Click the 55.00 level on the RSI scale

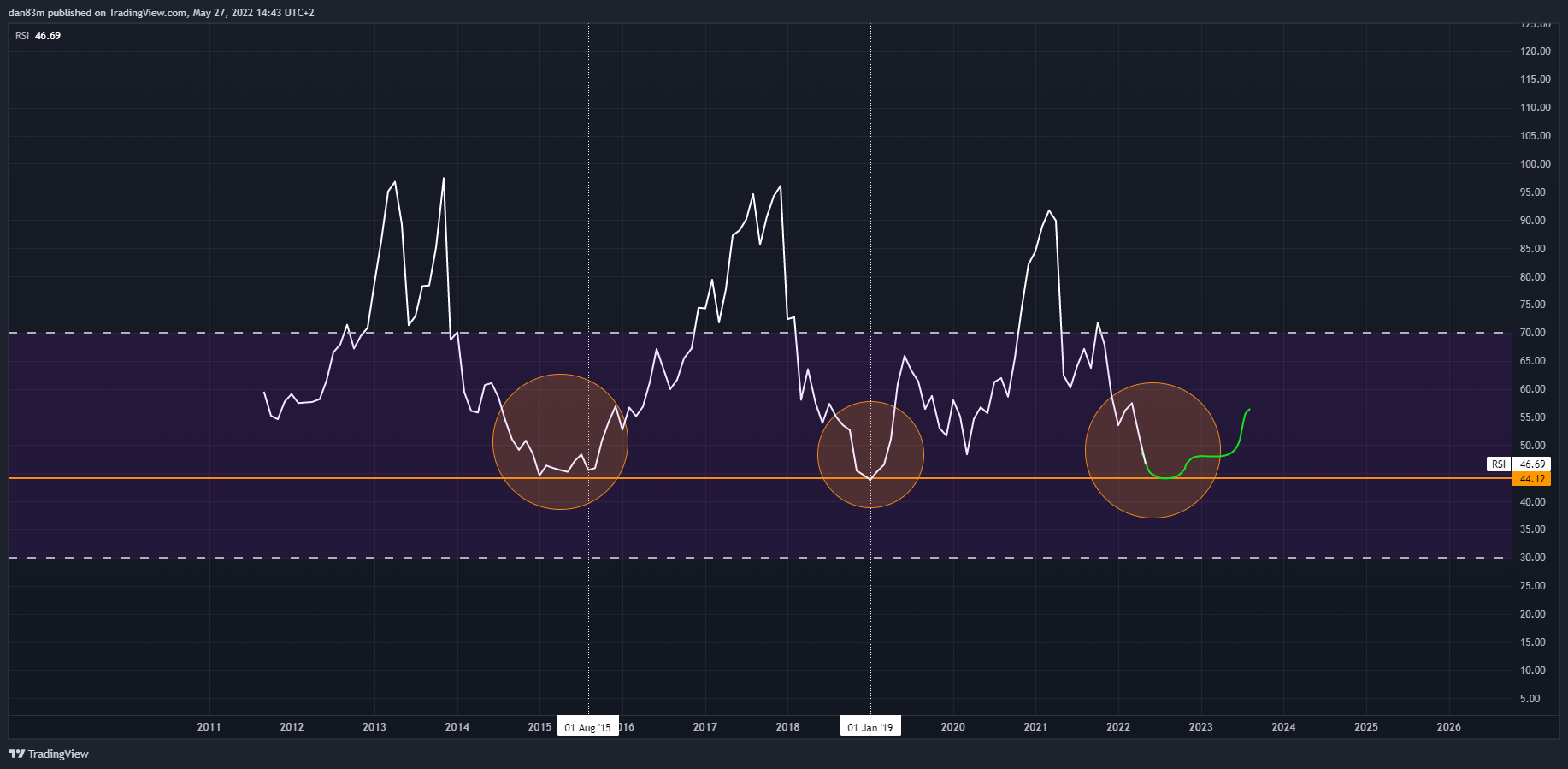click(1533, 417)
